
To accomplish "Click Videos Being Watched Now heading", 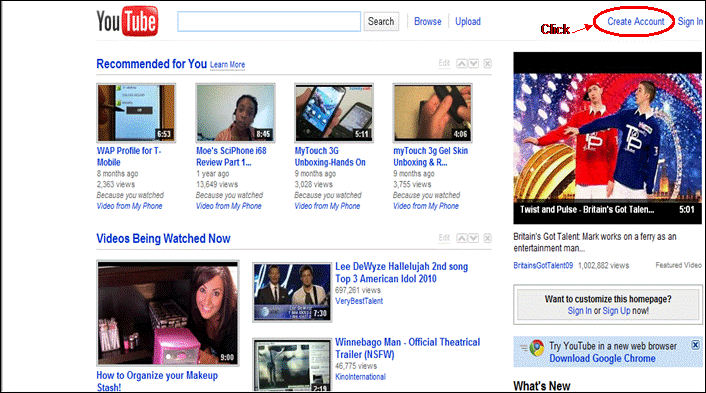I will click(163, 238).
